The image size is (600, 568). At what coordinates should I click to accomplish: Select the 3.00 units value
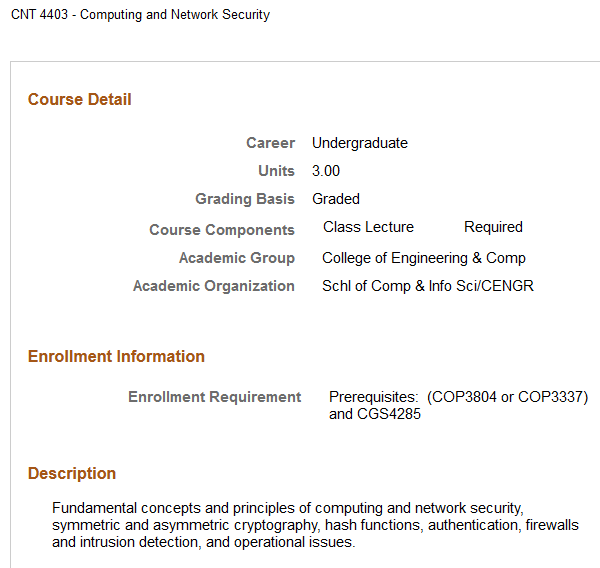pyautogui.click(x=326, y=171)
